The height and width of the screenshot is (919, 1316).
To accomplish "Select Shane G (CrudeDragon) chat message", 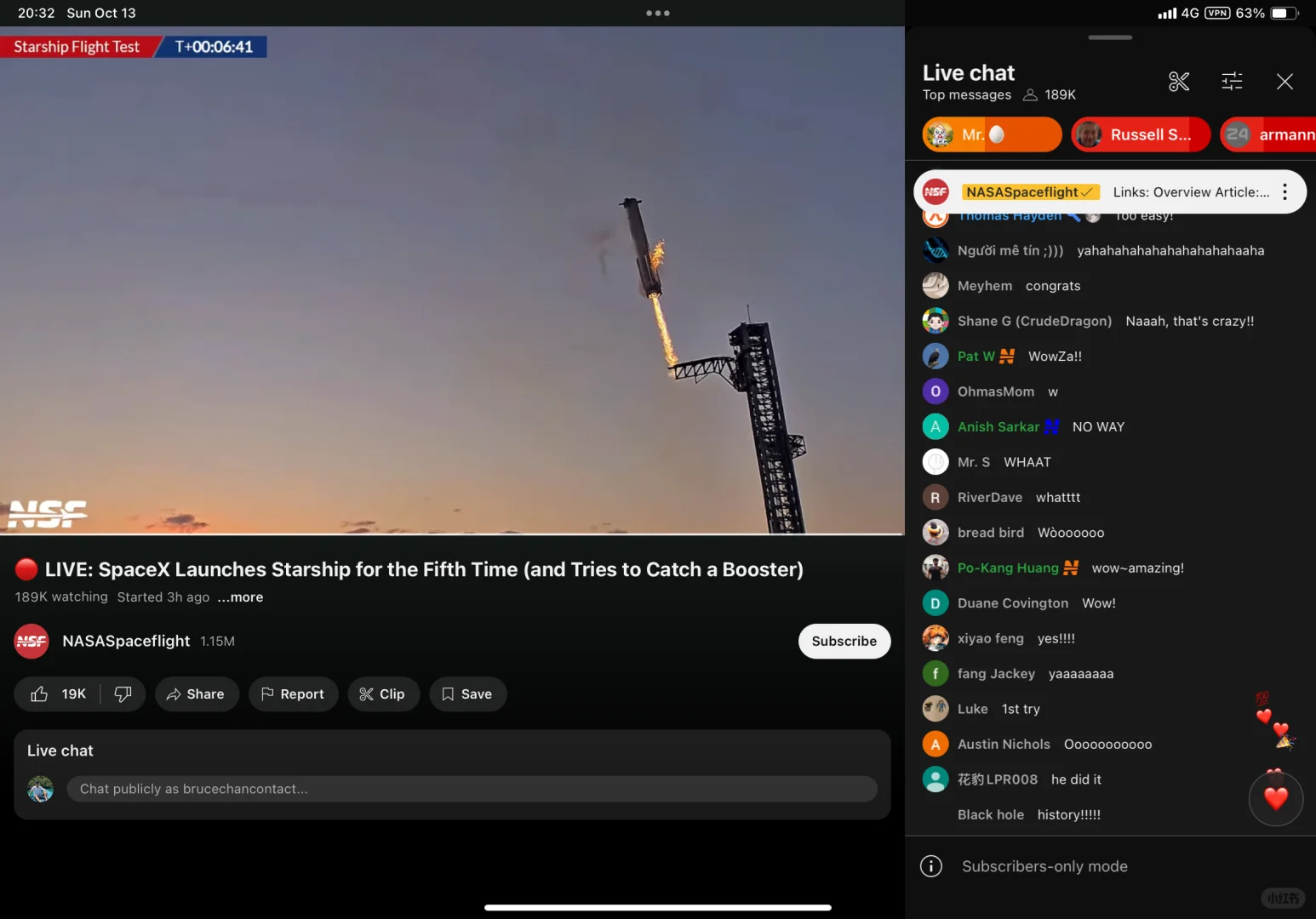I will tap(1110, 321).
